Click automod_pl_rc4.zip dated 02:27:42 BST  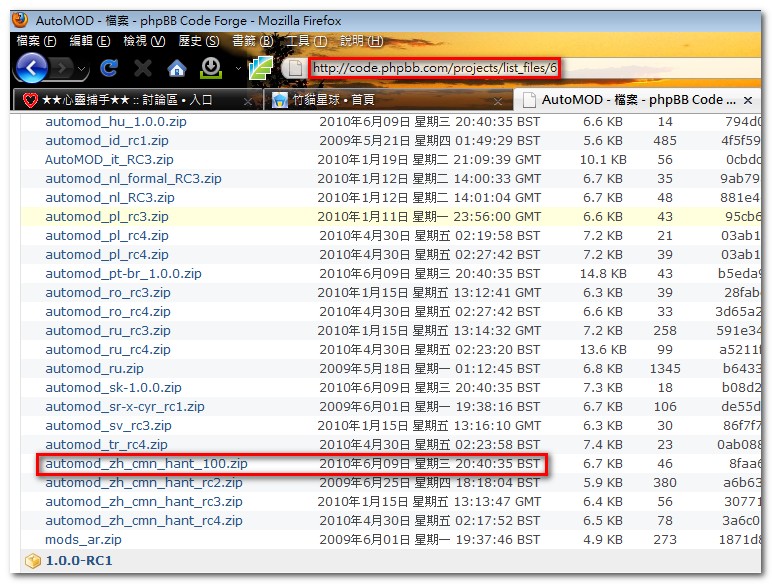coord(107,255)
